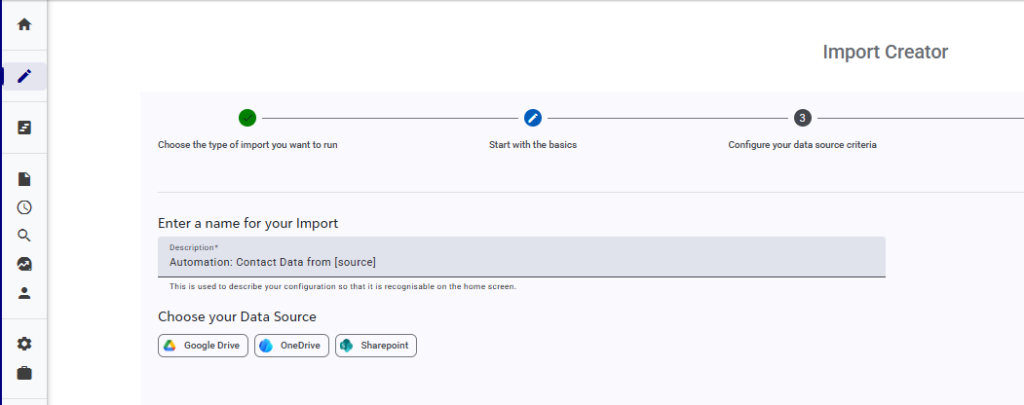
Task: Click the magnifier search icon in sidebar
Action: coord(24,236)
